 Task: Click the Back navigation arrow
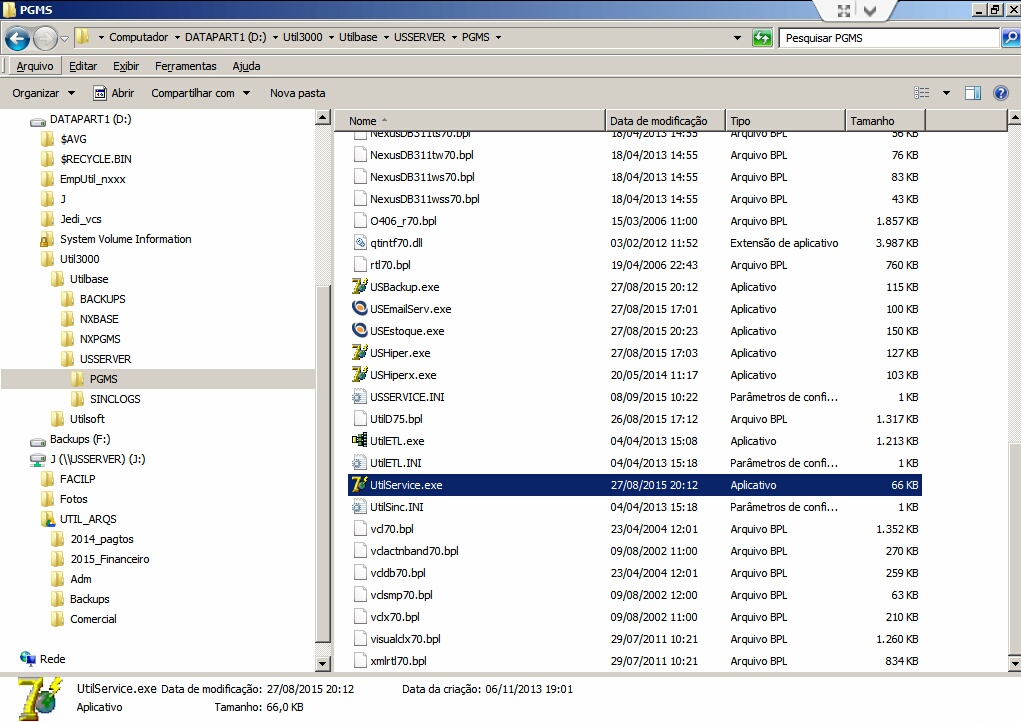[18, 38]
